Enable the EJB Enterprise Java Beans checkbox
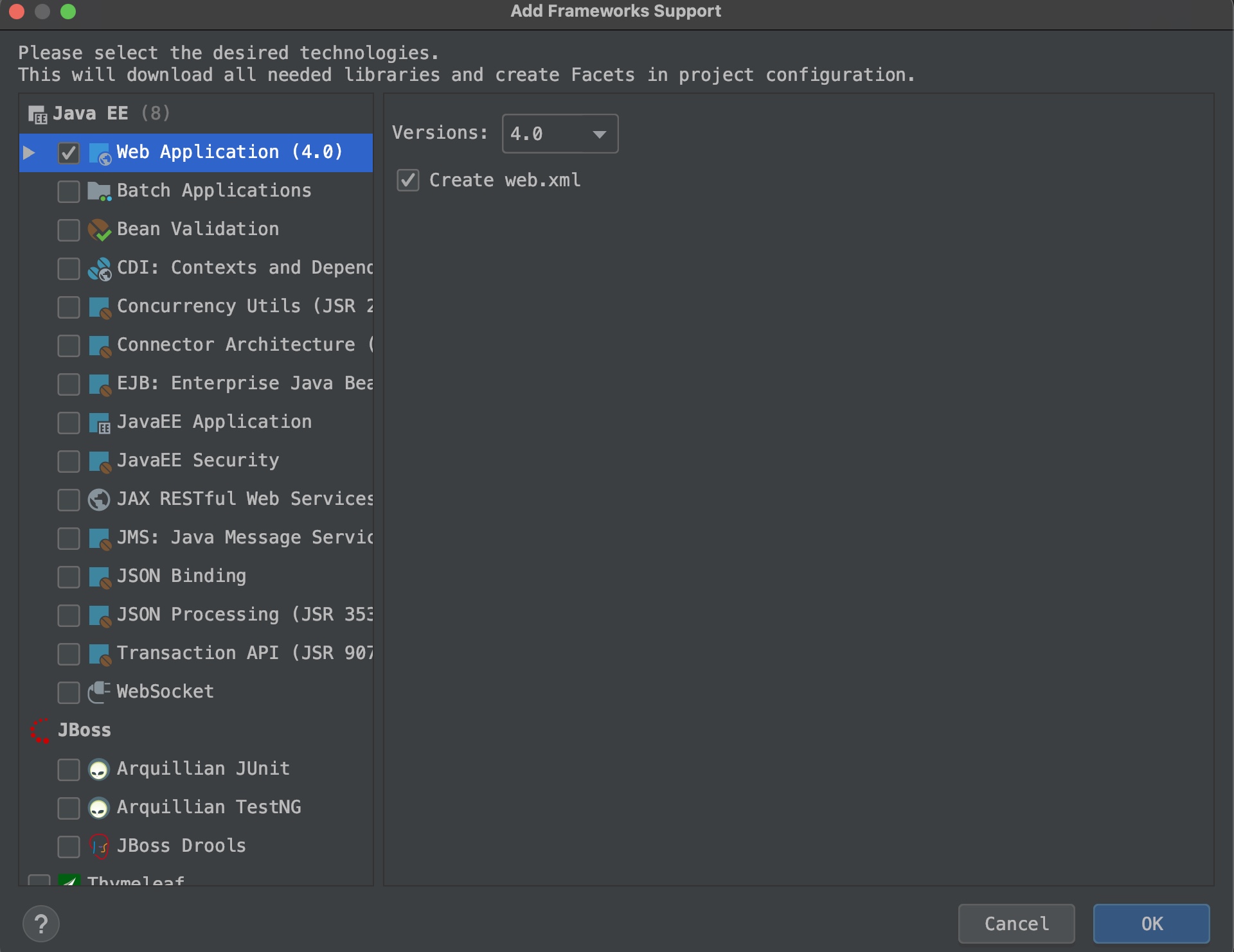The image size is (1234, 952). pos(69,384)
